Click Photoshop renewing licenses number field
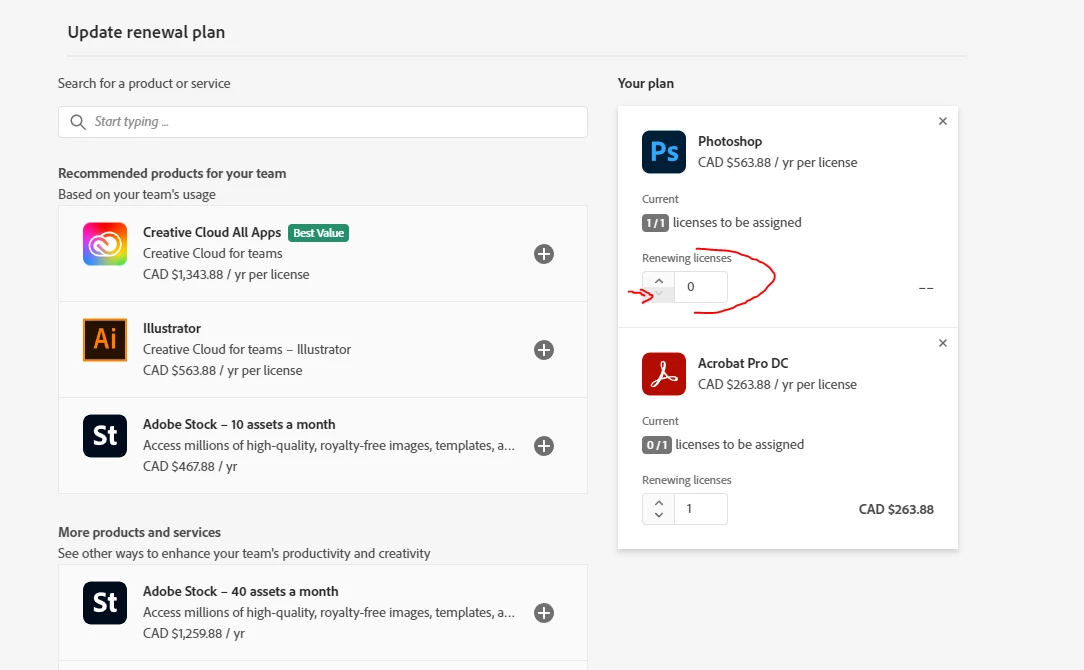 click(701, 287)
